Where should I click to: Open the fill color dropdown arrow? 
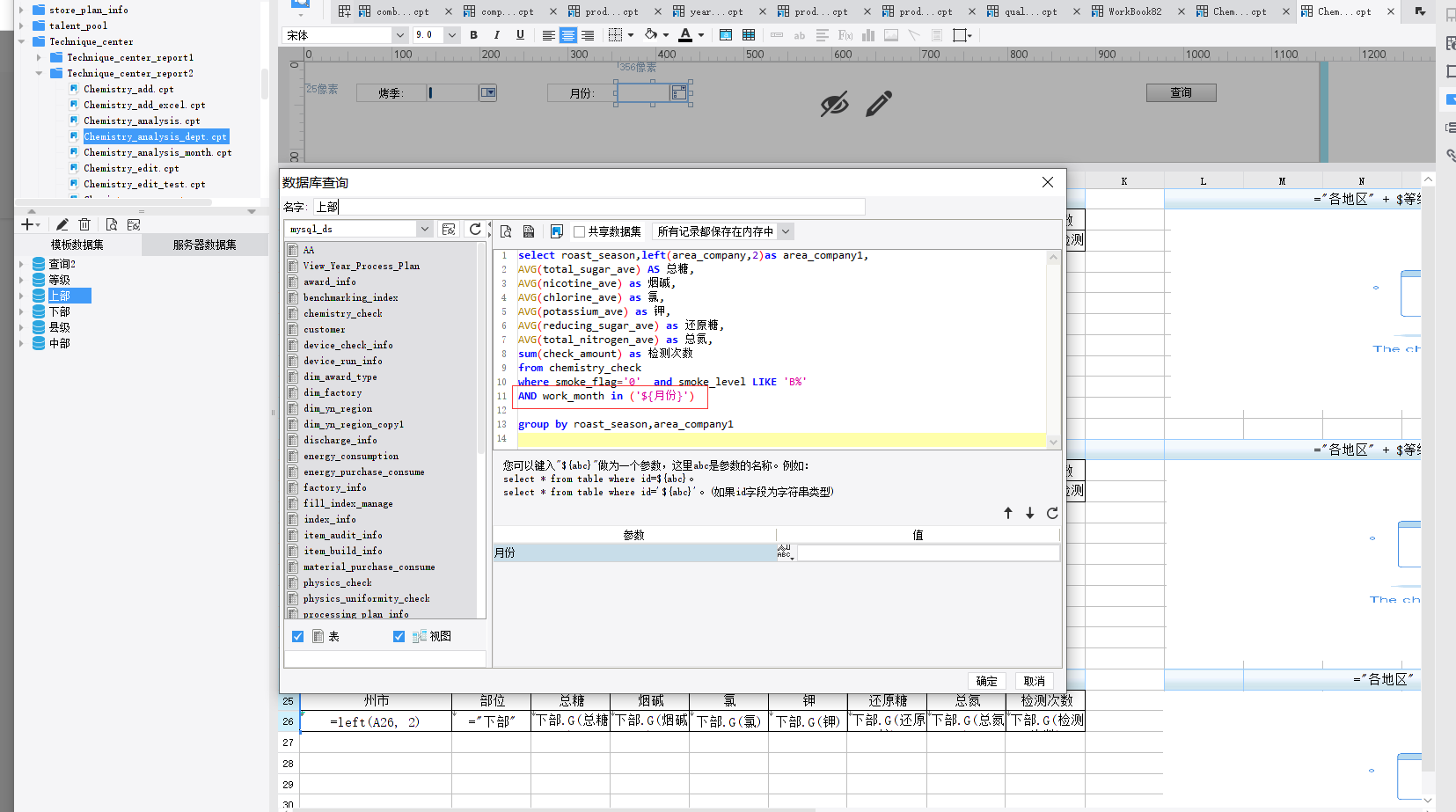666,35
